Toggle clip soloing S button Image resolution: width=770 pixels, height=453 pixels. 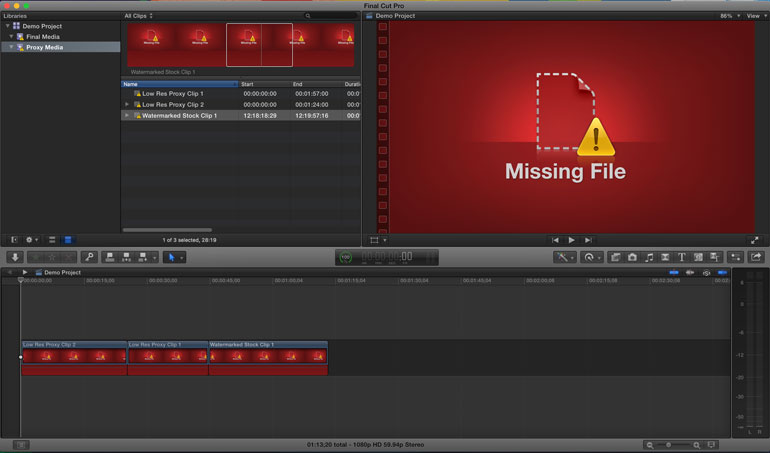click(x=706, y=272)
